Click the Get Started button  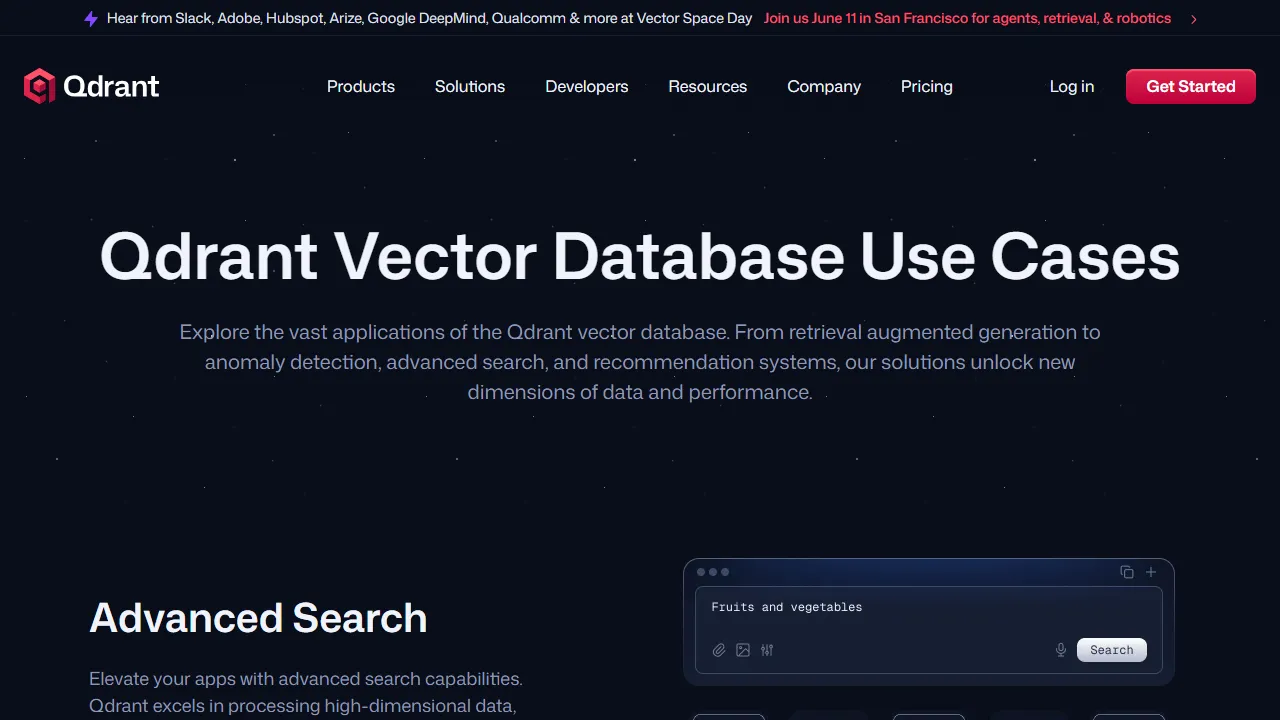[x=1191, y=86]
